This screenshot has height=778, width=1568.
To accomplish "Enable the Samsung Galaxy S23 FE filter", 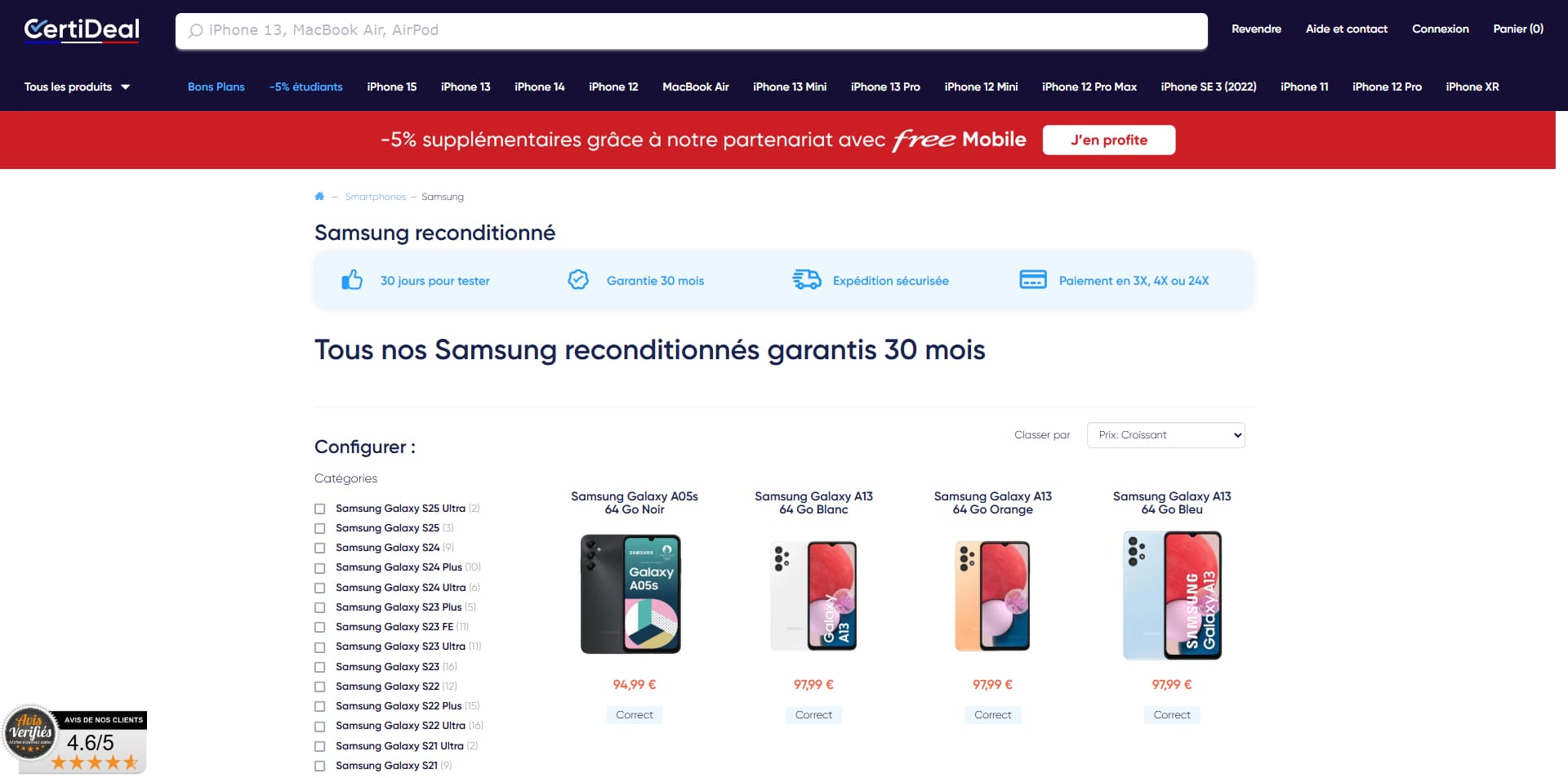I will pos(320,627).
